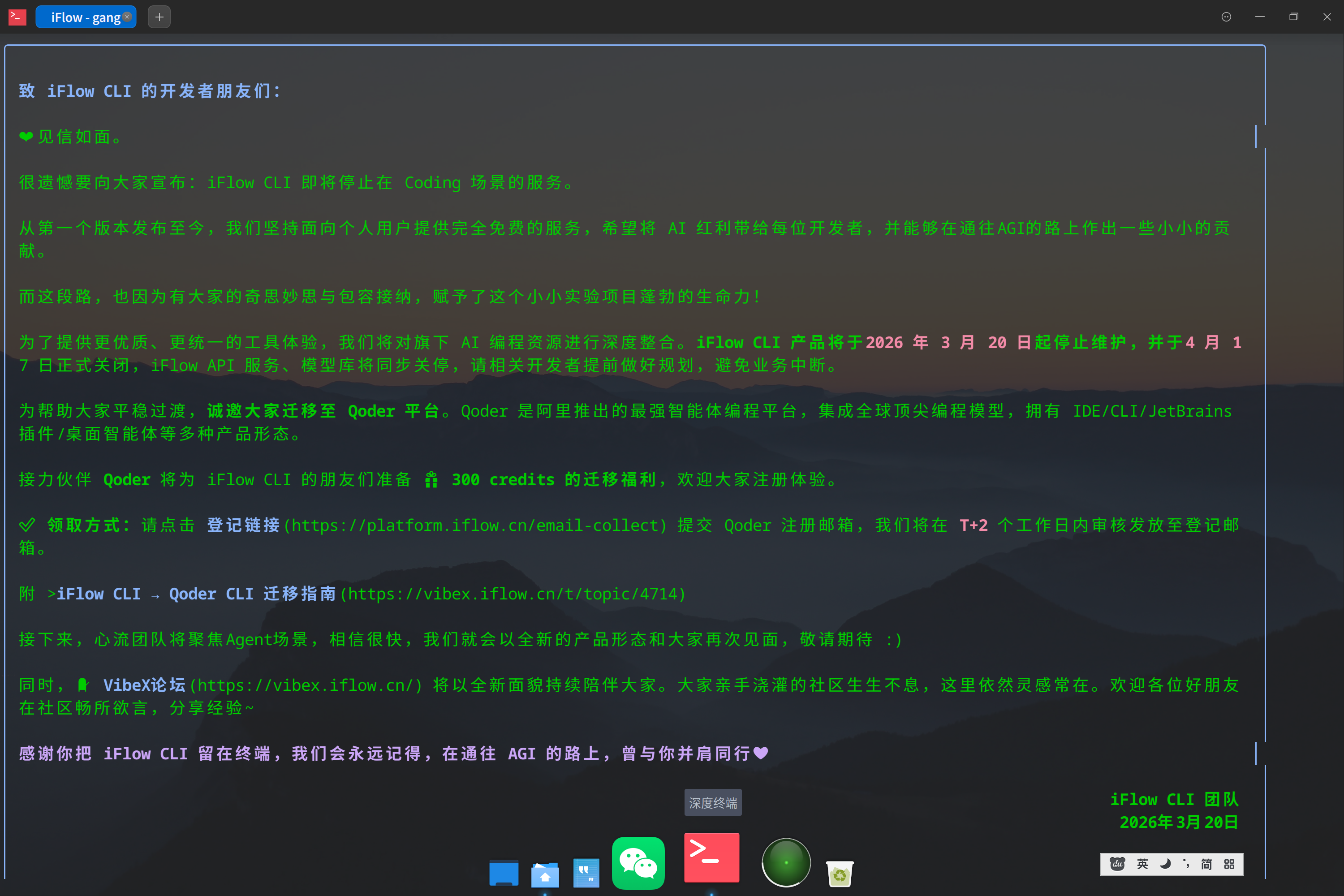Close the iFlow - gang tab

tap(127, 17)
